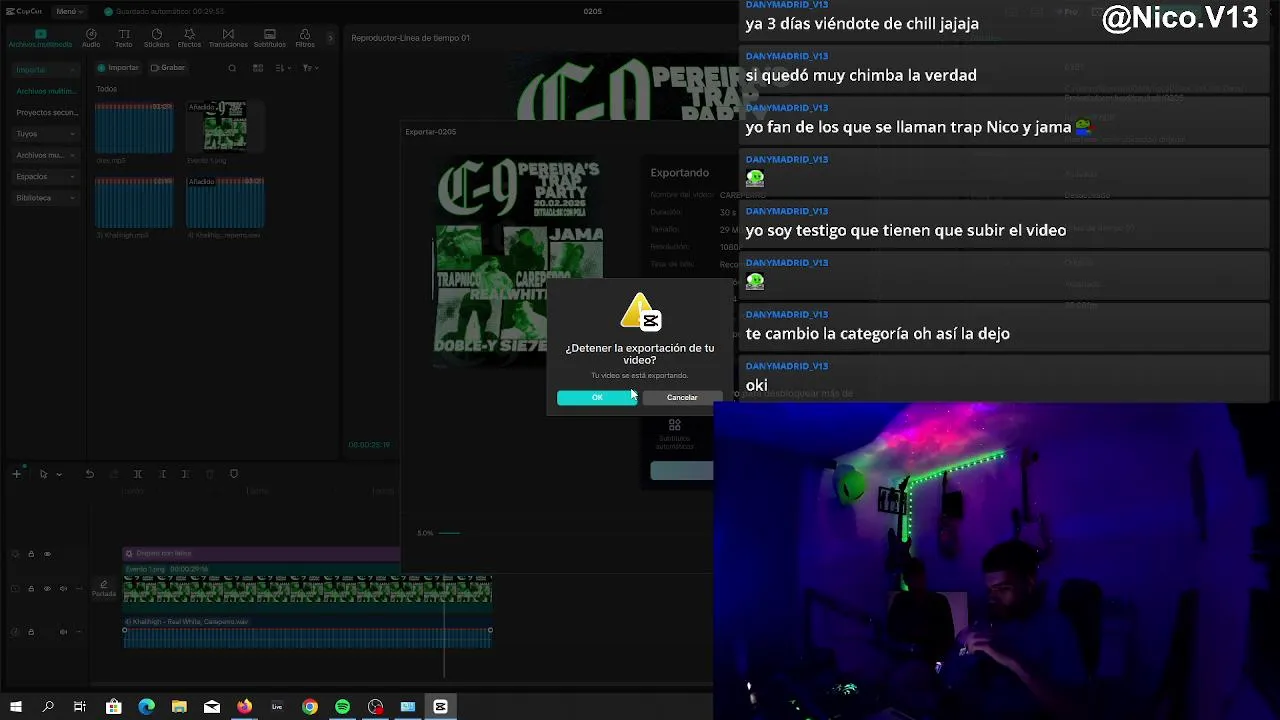The image size is (1280, 720).
Task: Toggle lock on the video track
Action: [x=30, y=589]
